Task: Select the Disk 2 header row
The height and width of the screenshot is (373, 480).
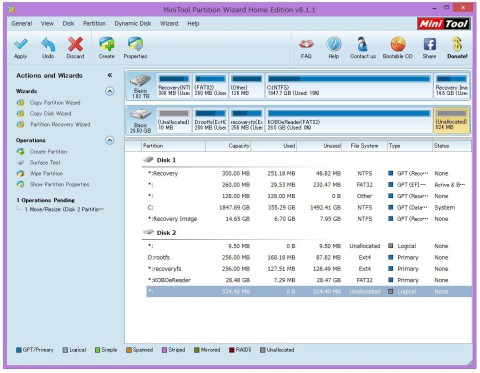Action: pos(307,233)
